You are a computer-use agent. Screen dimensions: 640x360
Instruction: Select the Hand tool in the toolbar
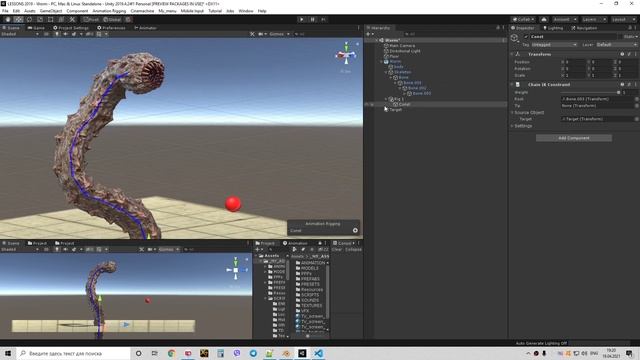(8, 20)
